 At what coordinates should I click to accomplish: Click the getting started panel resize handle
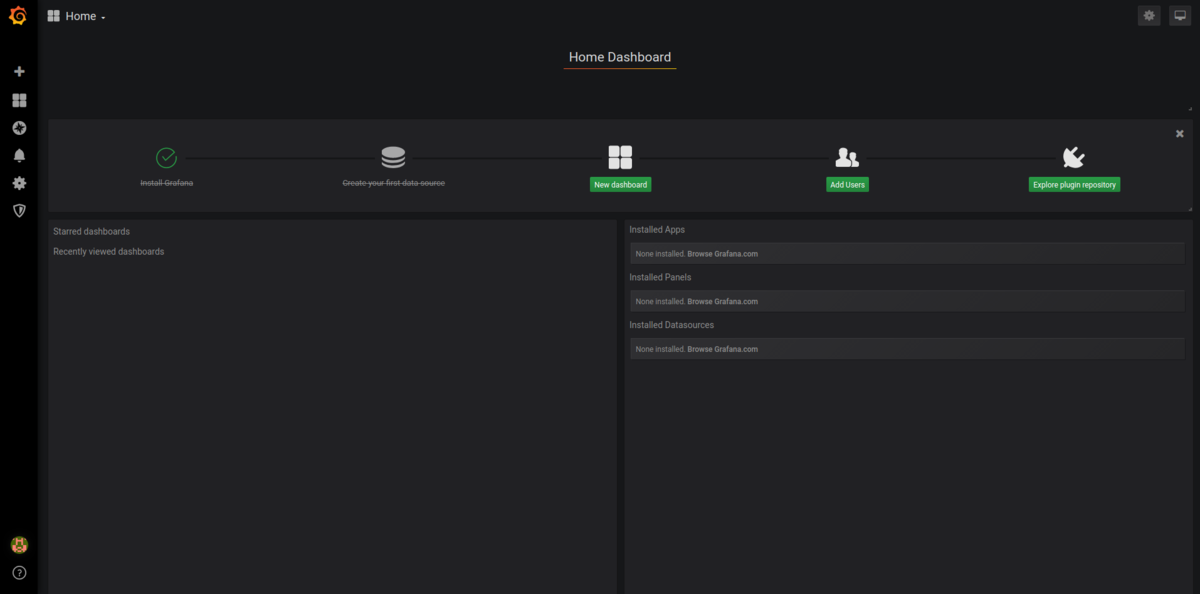[x=1189, y=208]
